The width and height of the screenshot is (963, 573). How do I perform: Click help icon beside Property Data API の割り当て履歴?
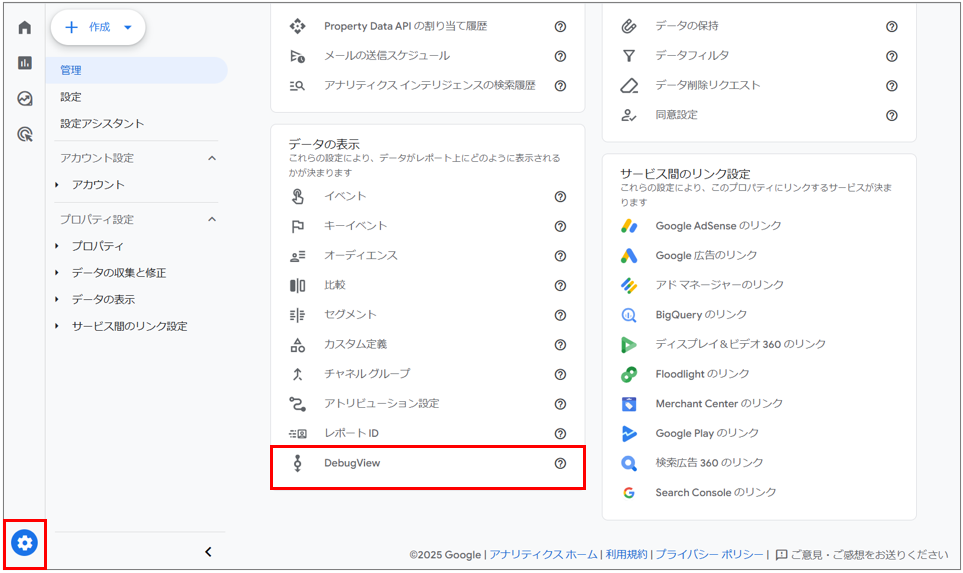[560, 26]
